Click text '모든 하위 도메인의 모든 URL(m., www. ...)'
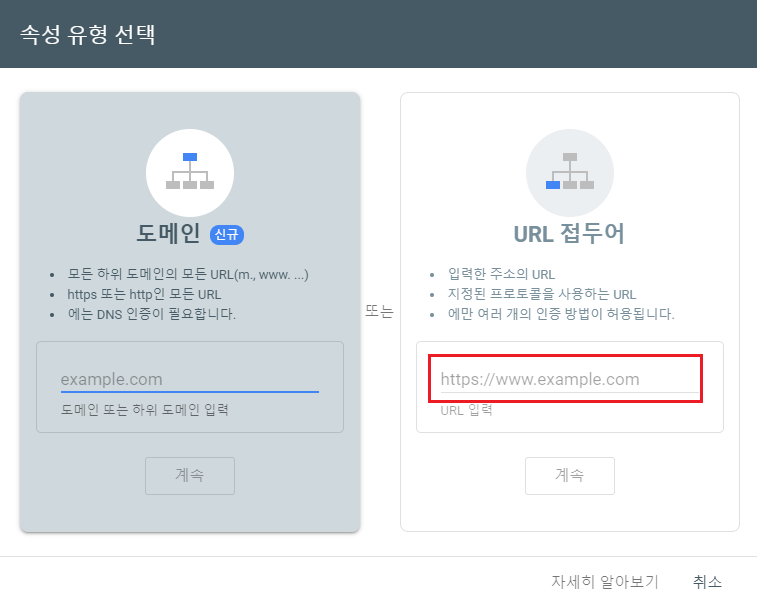 [x=188, y=274]
